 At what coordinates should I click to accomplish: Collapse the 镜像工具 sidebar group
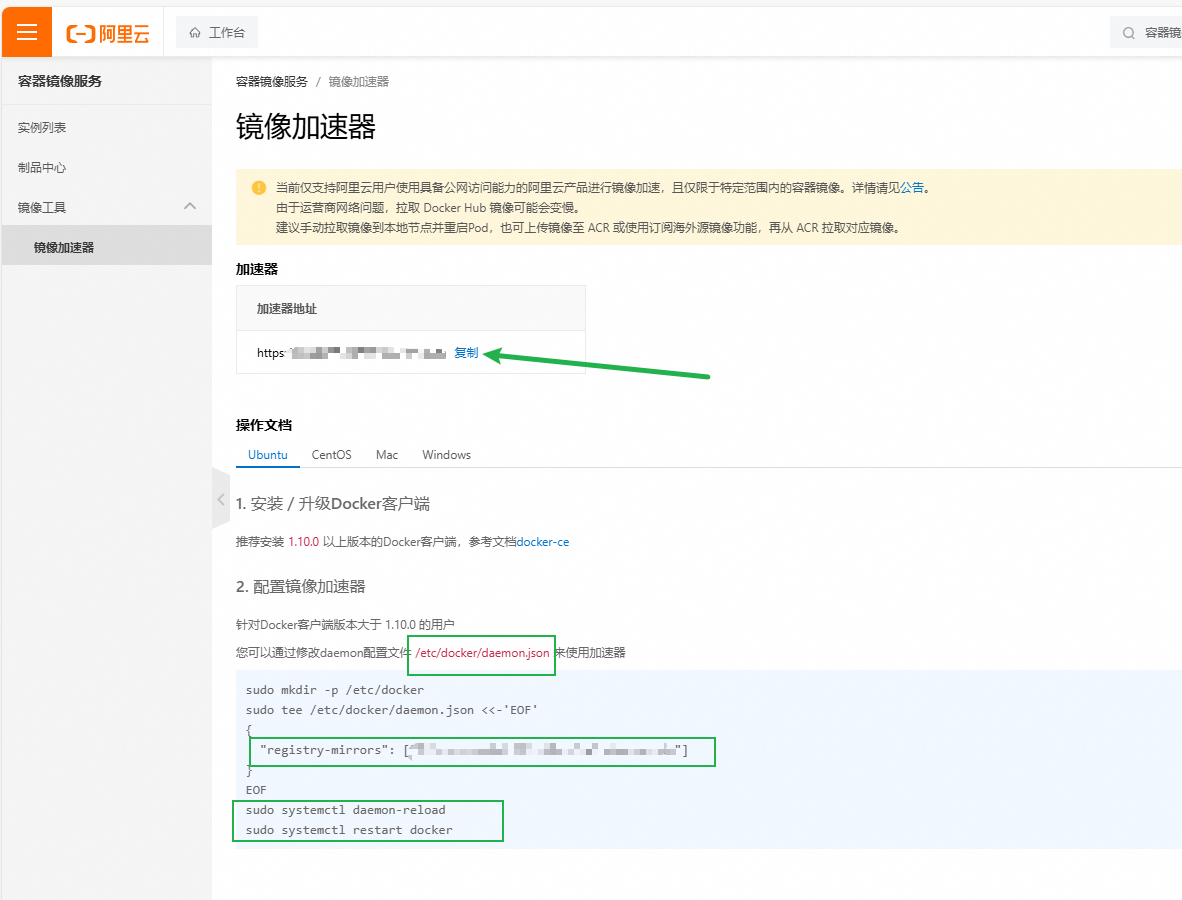tap(190, 207)
